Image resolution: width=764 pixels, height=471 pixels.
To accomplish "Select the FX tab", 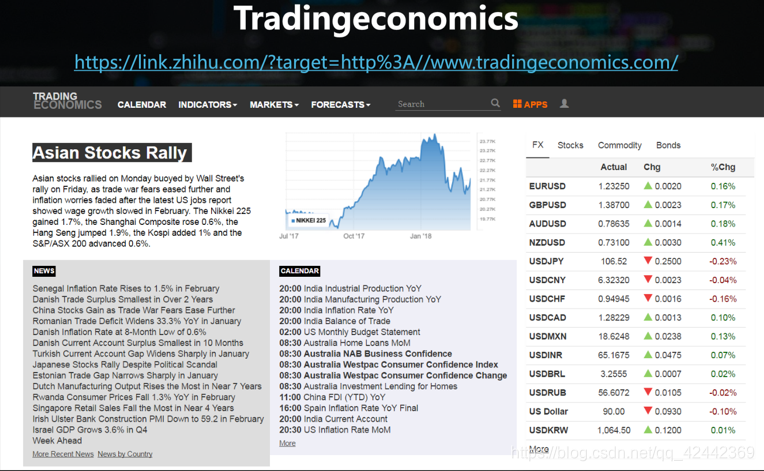I will (x=537, y=145).
